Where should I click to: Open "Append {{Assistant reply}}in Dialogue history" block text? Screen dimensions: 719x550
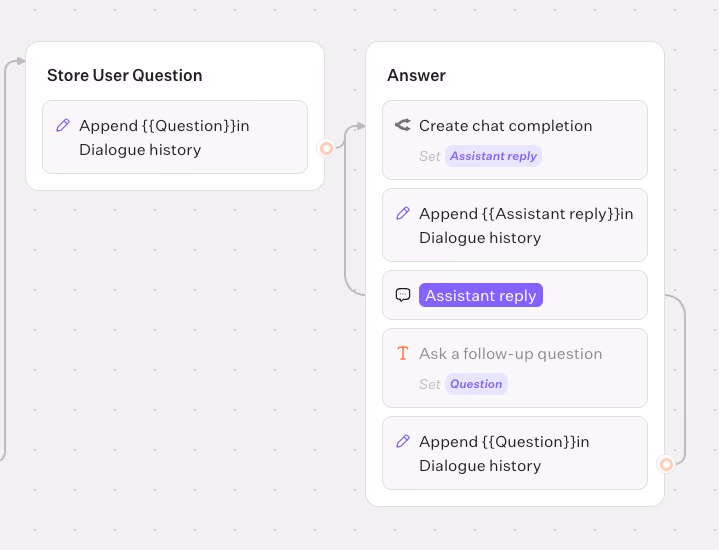tap(525, 225)
